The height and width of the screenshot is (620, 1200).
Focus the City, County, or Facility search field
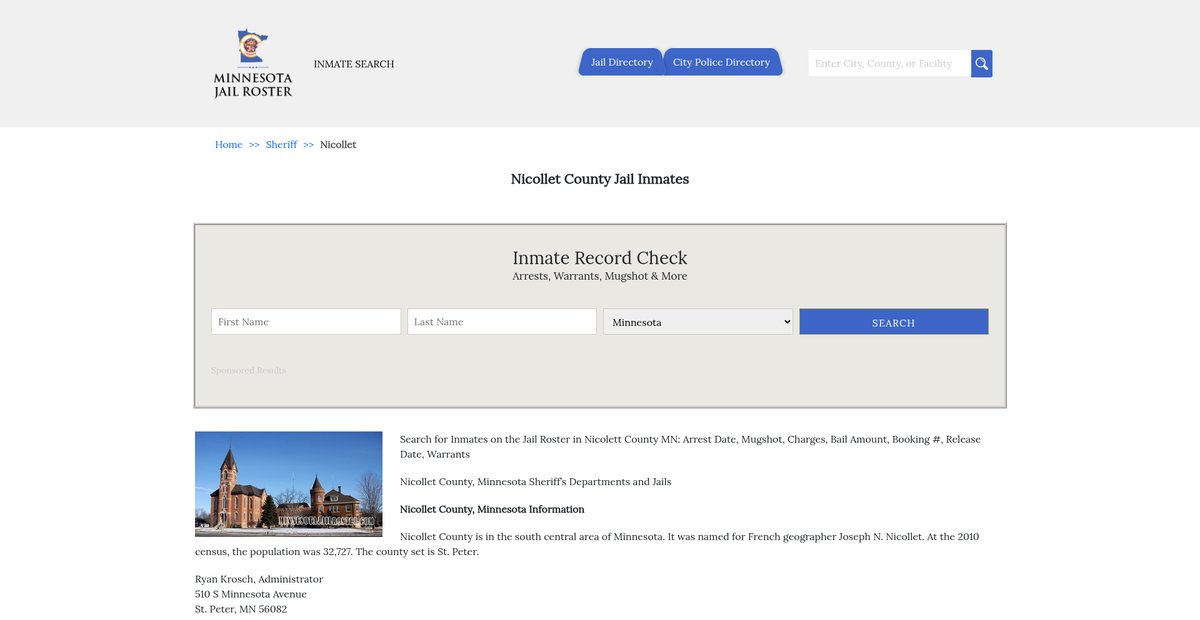pos(888,64)
